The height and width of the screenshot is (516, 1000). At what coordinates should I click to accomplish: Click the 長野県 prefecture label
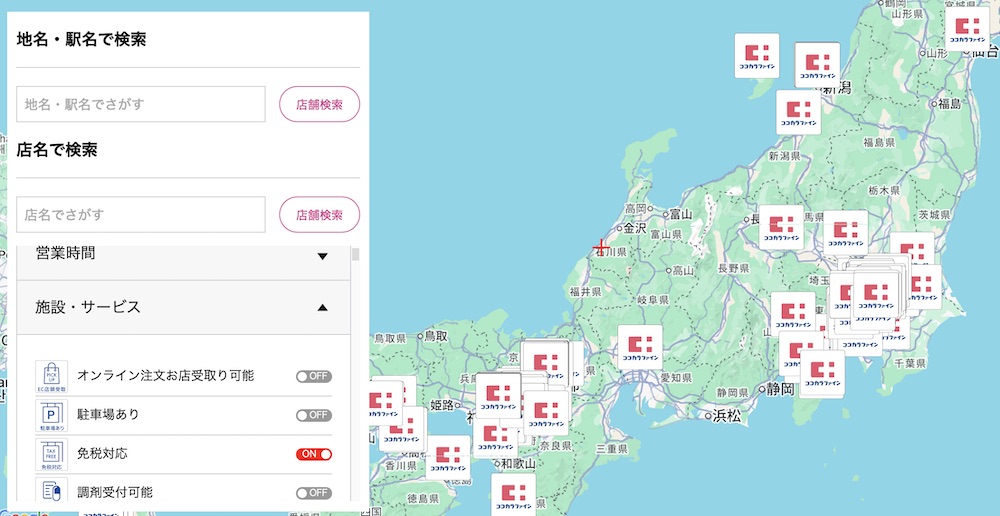(x=733, y=268)
